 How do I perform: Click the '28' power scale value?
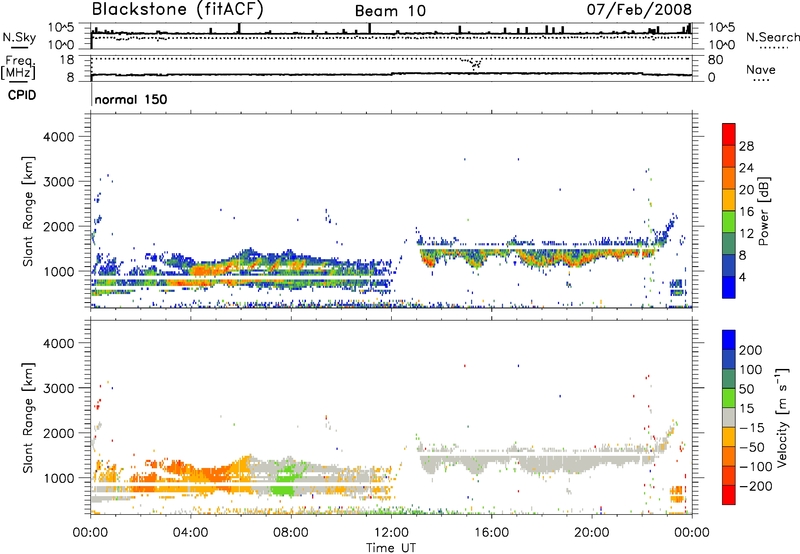tap(746, 146)
